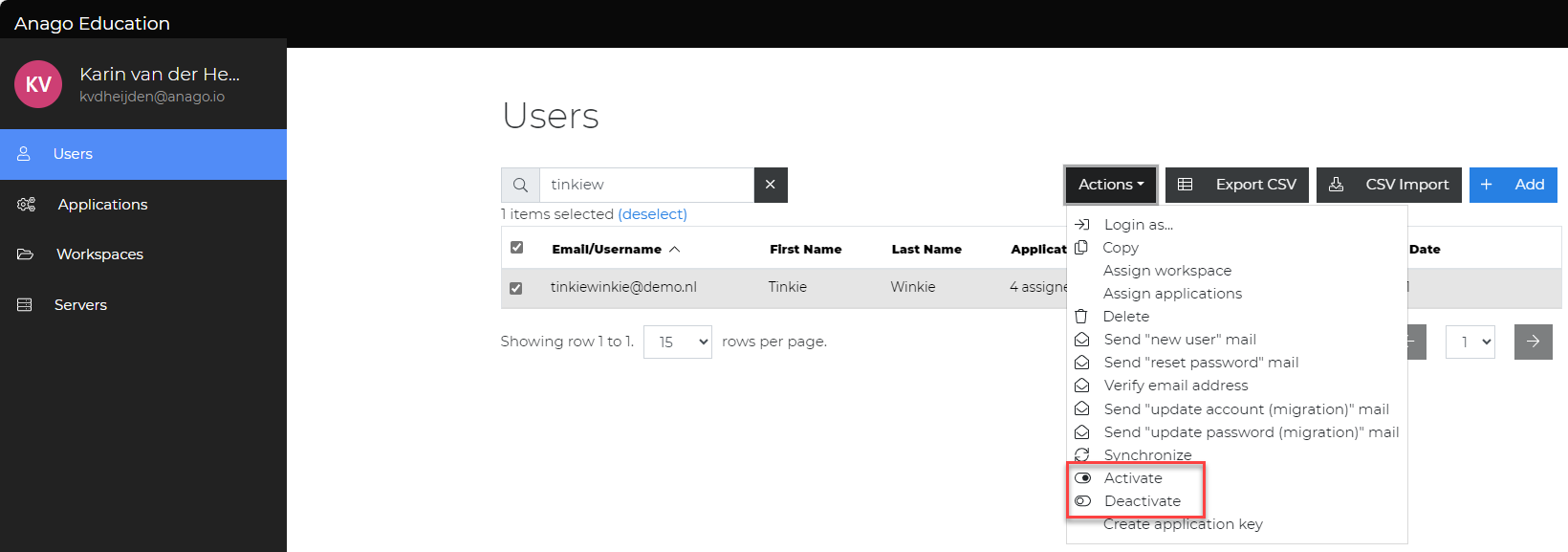Open the page number dropdown
Screen dimensions: 1568x552
pyautogui.click(x=1470, y=342)
